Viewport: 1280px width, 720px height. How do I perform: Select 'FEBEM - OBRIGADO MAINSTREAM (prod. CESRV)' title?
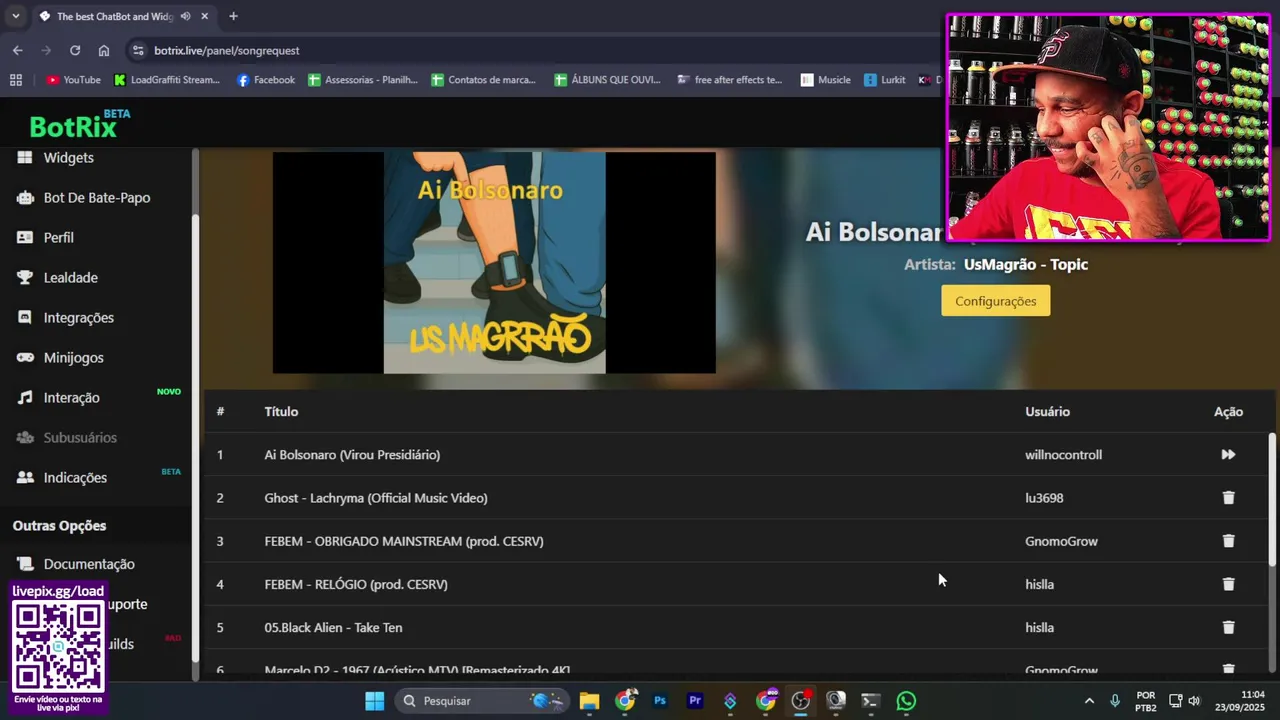click(x=404, y=541)
